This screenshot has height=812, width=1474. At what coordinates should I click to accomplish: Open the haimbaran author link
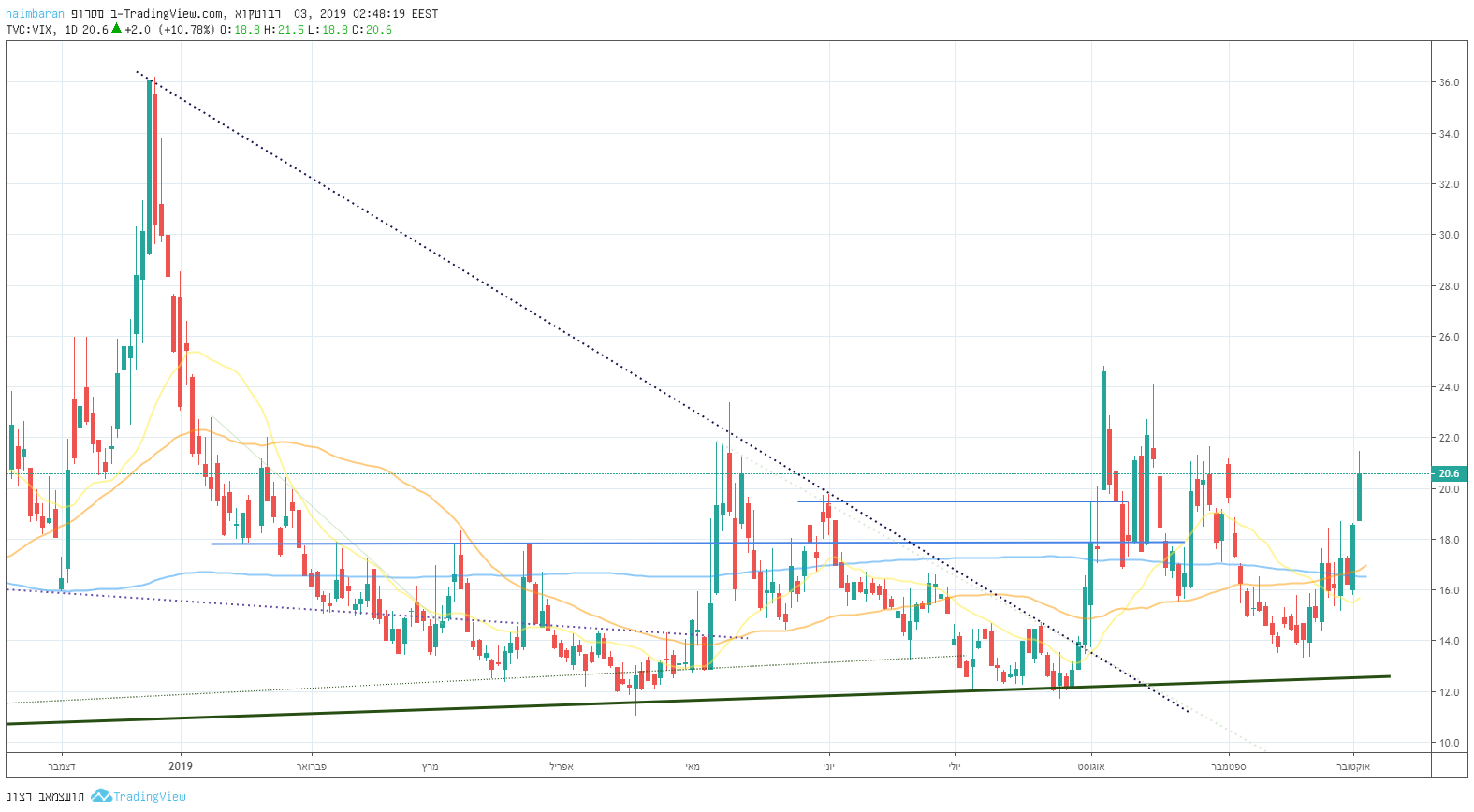tap(35, 14)
